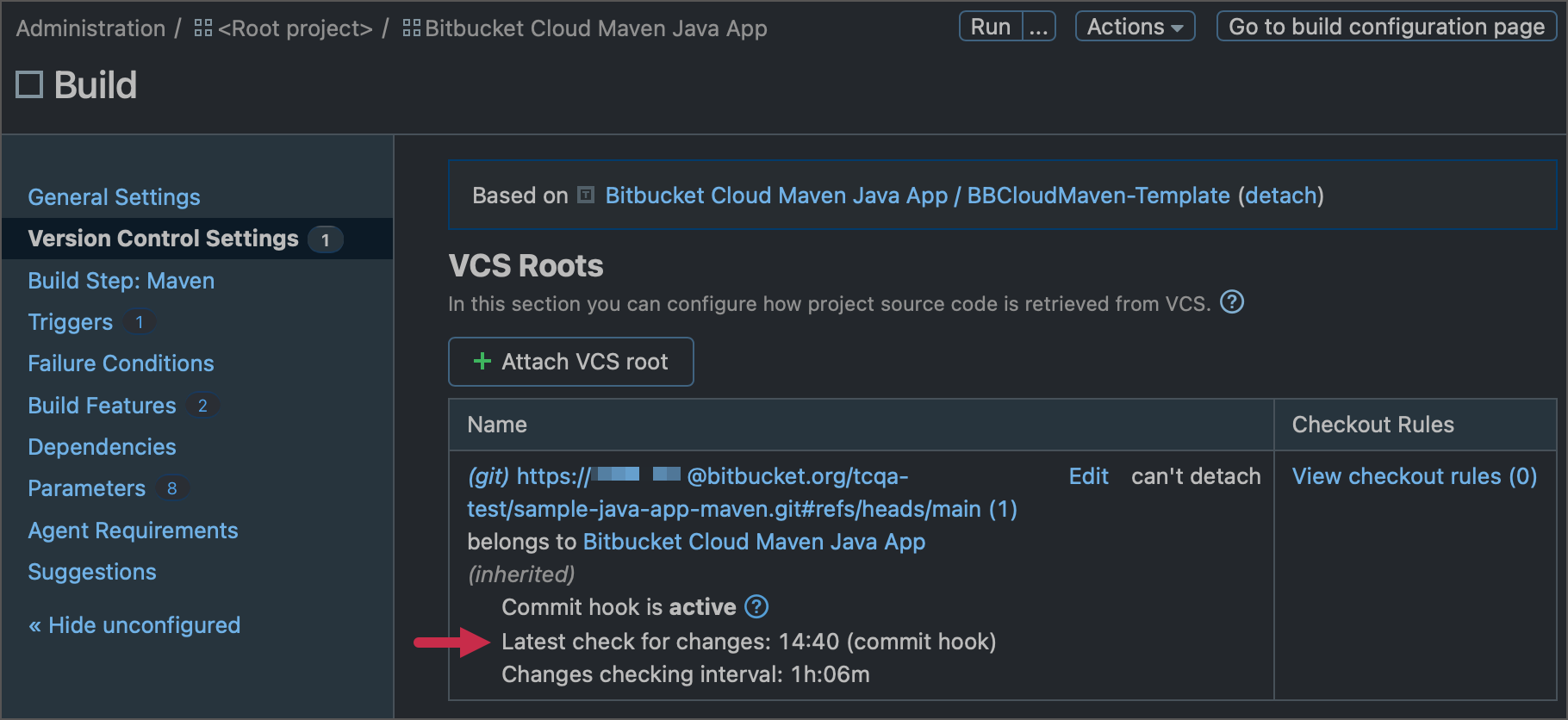Edit the git VCS root
This screenshot has height=720, width=1568.
(x=1088, y=476)
